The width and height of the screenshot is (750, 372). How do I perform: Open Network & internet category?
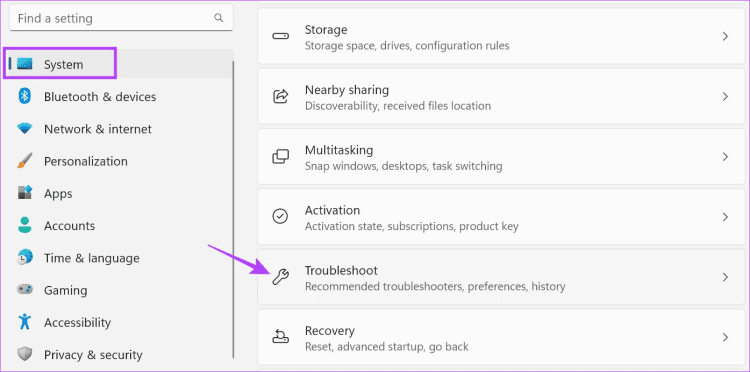(x=98, y=129)
